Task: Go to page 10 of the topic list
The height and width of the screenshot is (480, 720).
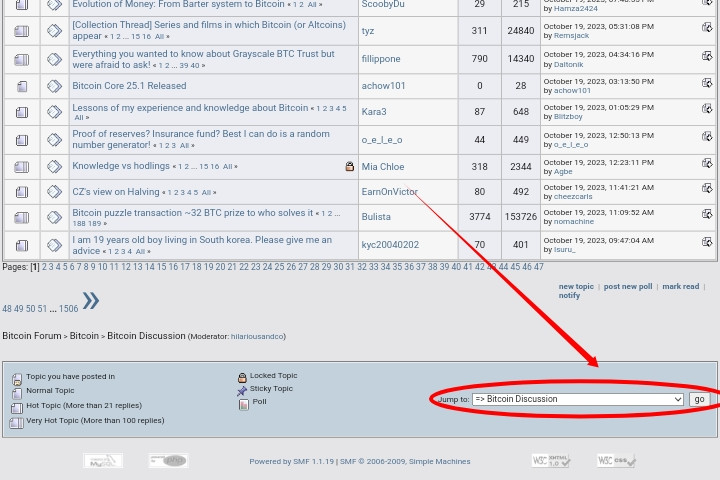Action: pos(102,267)
